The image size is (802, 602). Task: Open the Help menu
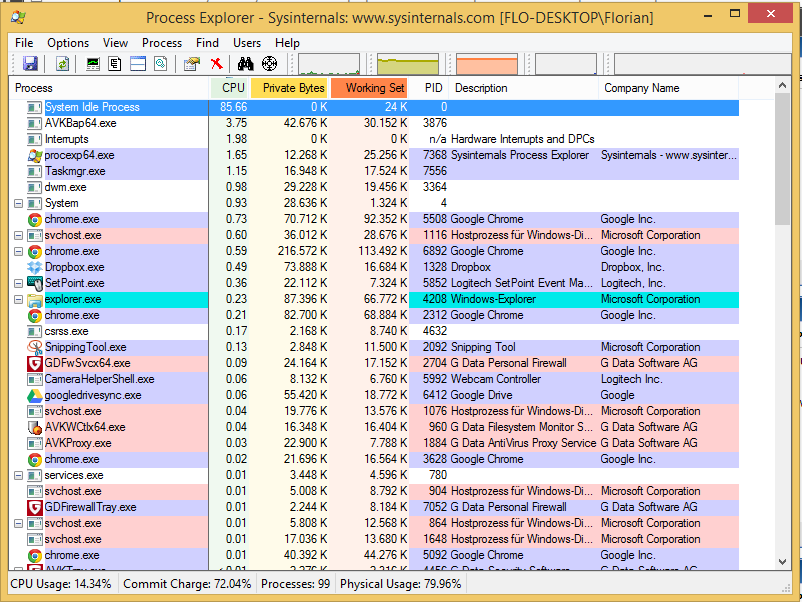coord(287,43)
